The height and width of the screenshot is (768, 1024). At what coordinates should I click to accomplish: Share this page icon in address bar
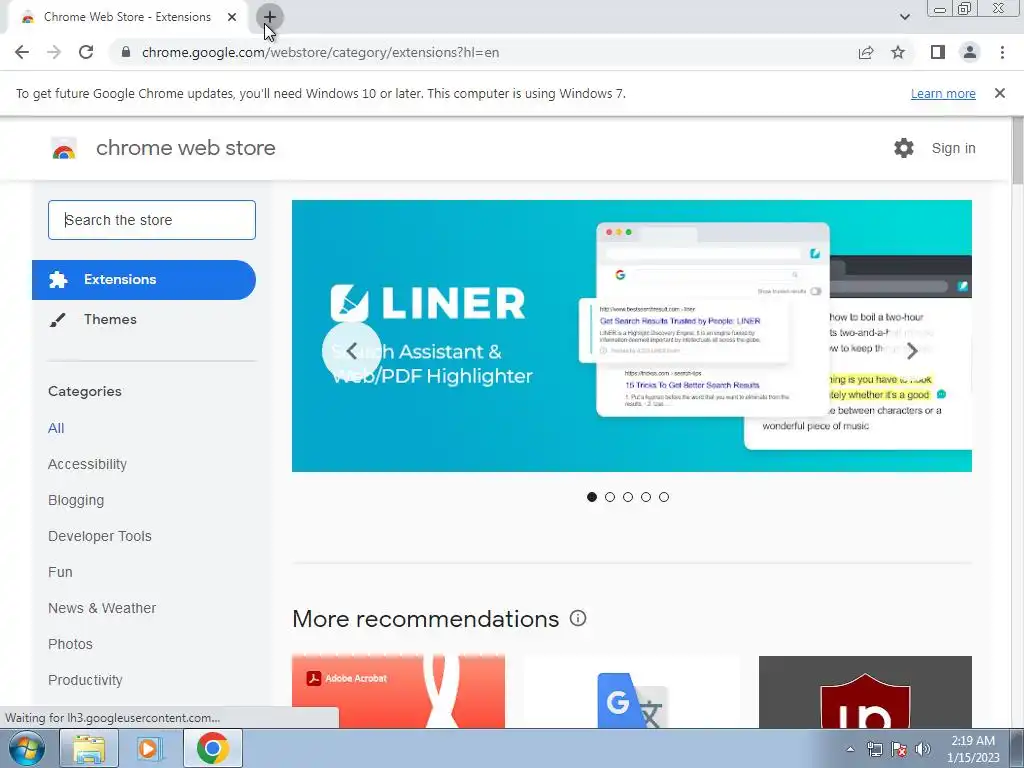(x=866, y=52)
